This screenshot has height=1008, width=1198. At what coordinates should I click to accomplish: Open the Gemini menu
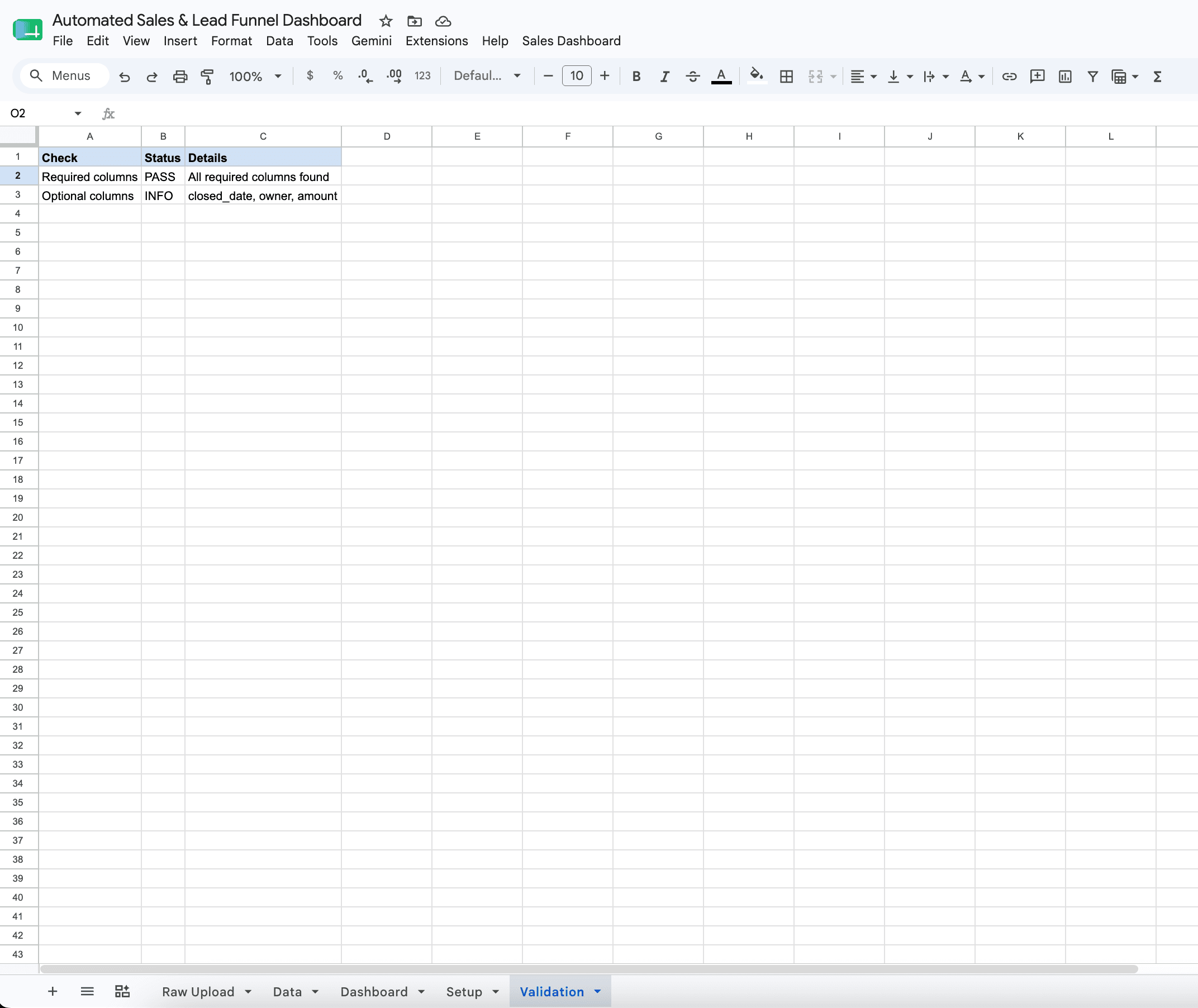(x=372, y=41)
